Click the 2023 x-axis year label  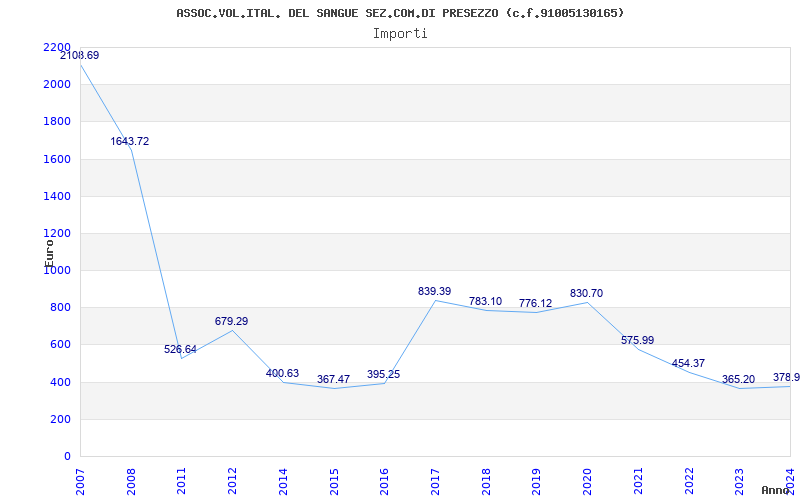coord(740,482)
